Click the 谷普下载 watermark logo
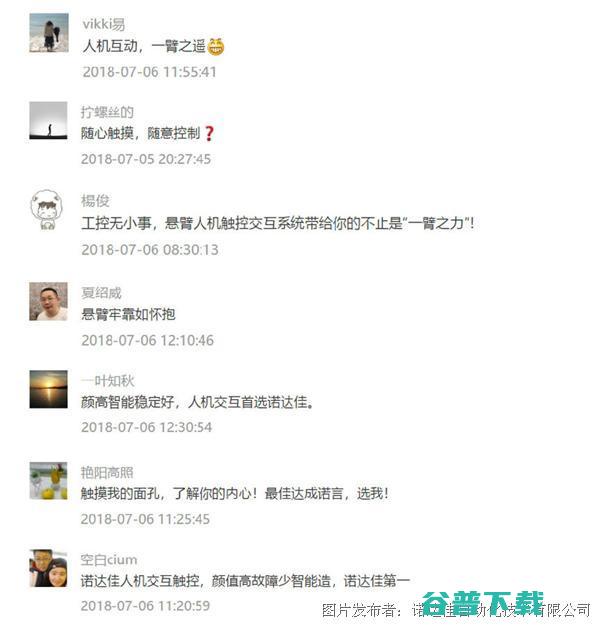 point(483,603)
